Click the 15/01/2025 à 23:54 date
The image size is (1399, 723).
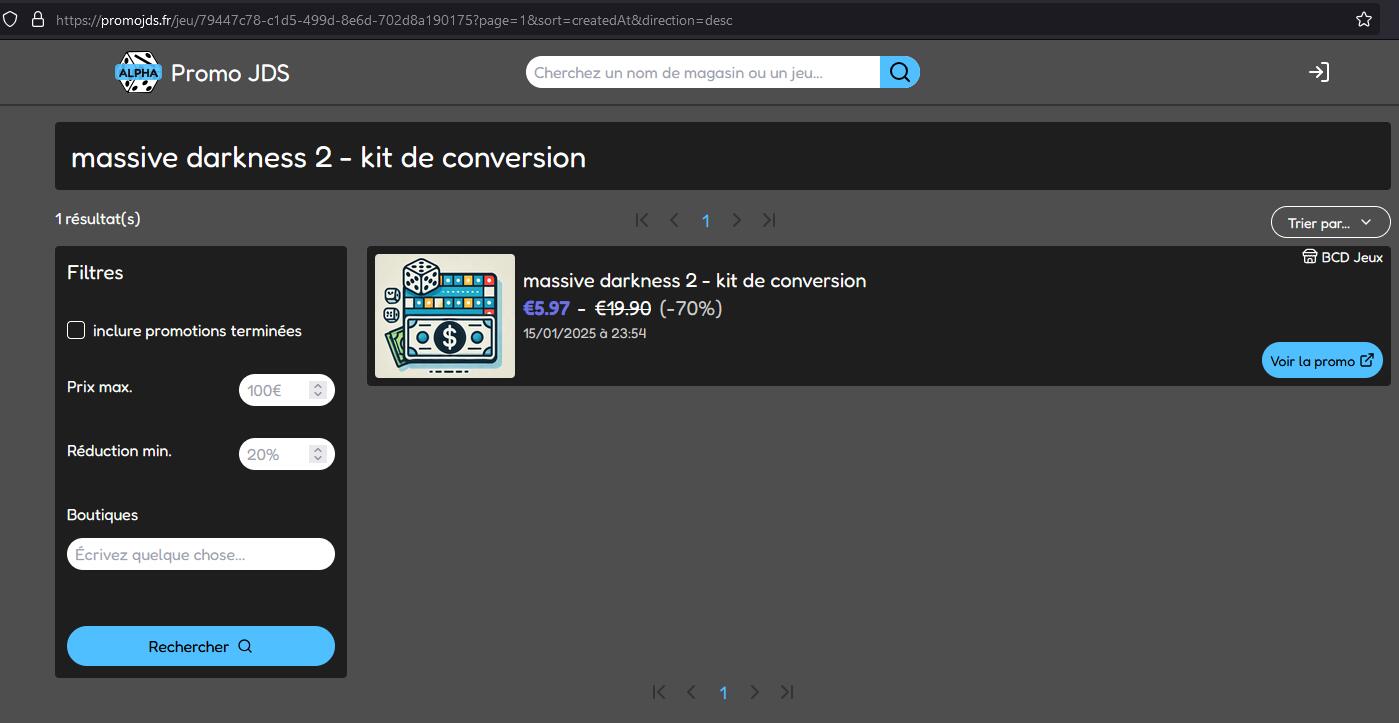[x=585, y=333]
